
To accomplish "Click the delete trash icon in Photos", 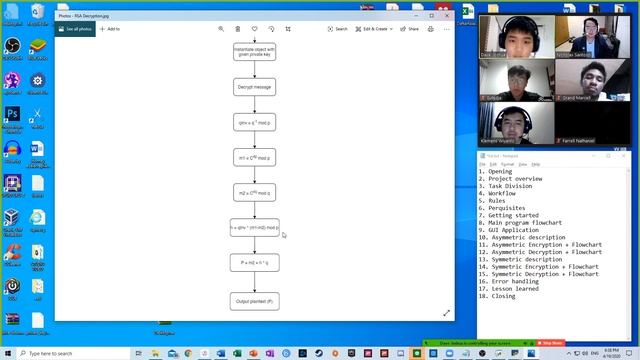I will pos(238,29).
